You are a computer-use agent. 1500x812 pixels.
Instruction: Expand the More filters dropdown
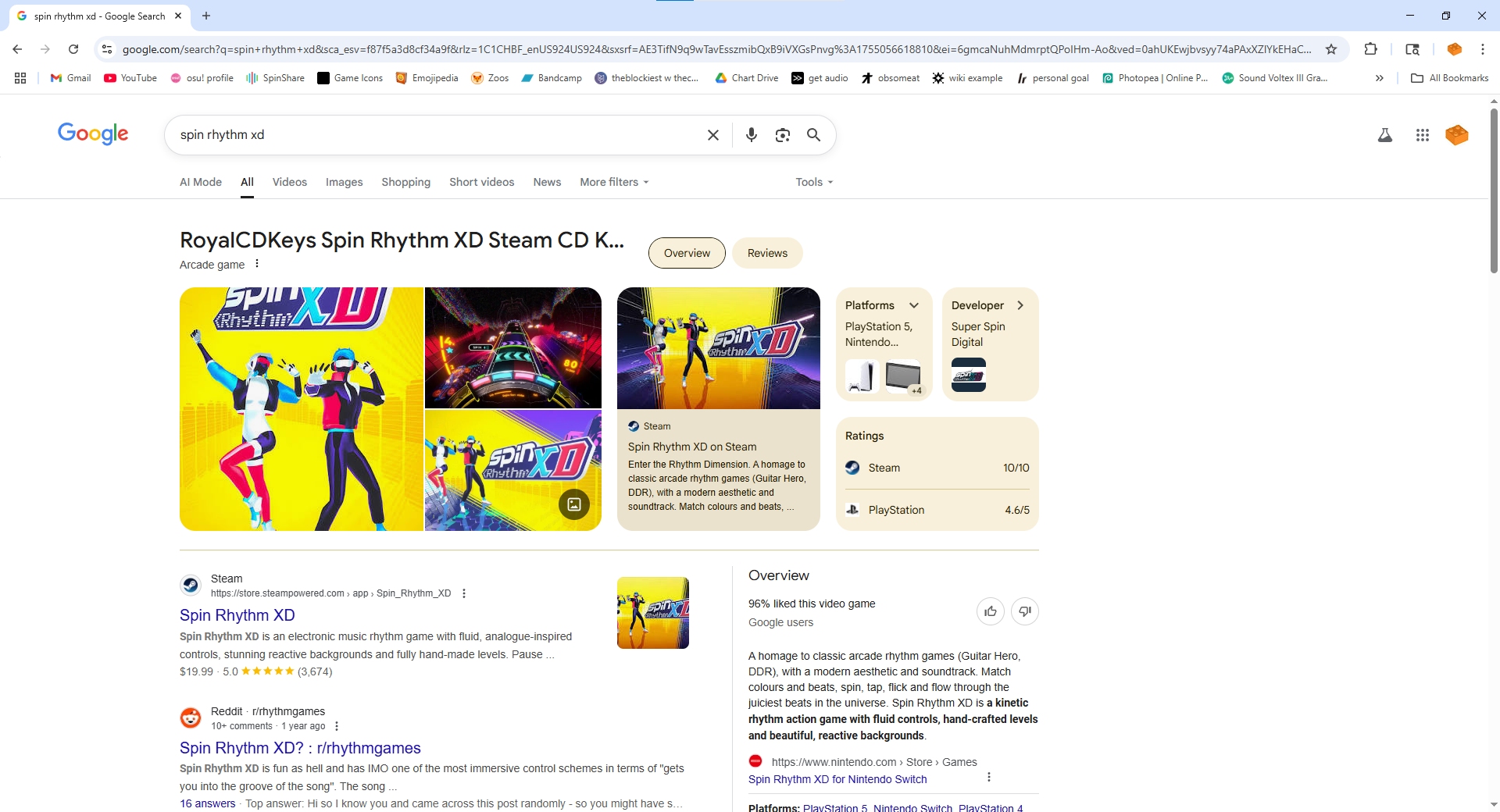(x=614, y=182)
